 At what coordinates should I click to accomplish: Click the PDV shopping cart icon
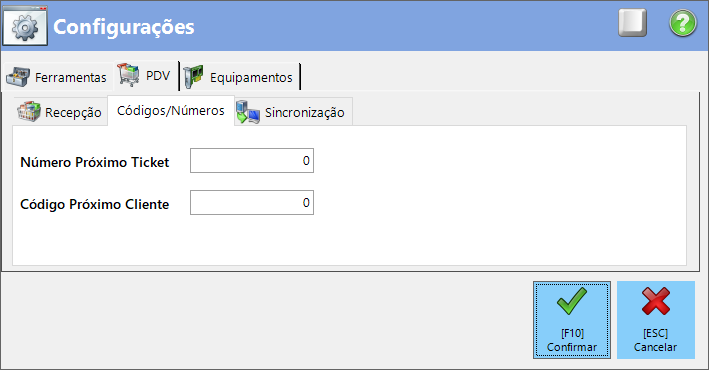pos(128,75)
